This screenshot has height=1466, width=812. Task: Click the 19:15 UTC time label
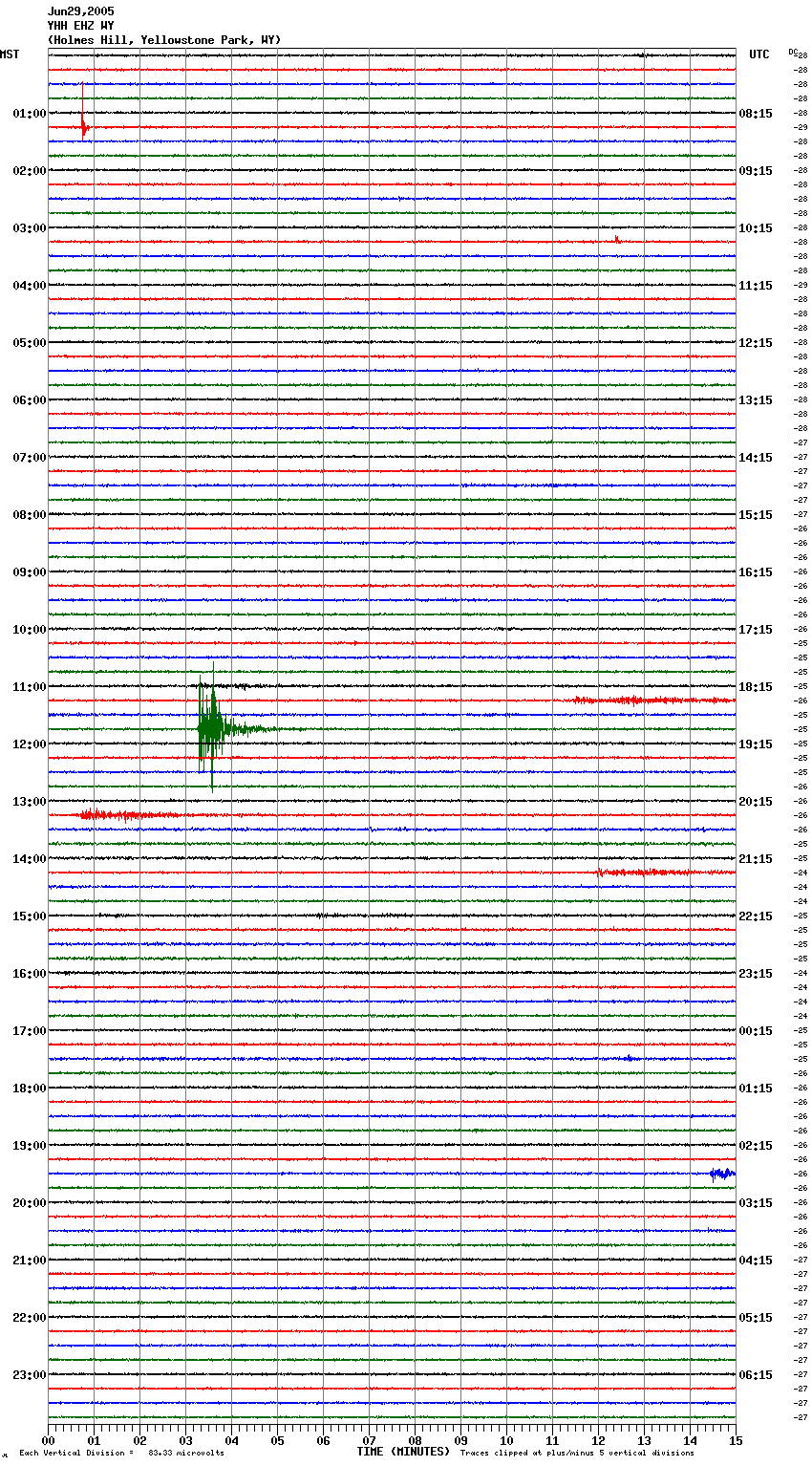click(756, 744)
